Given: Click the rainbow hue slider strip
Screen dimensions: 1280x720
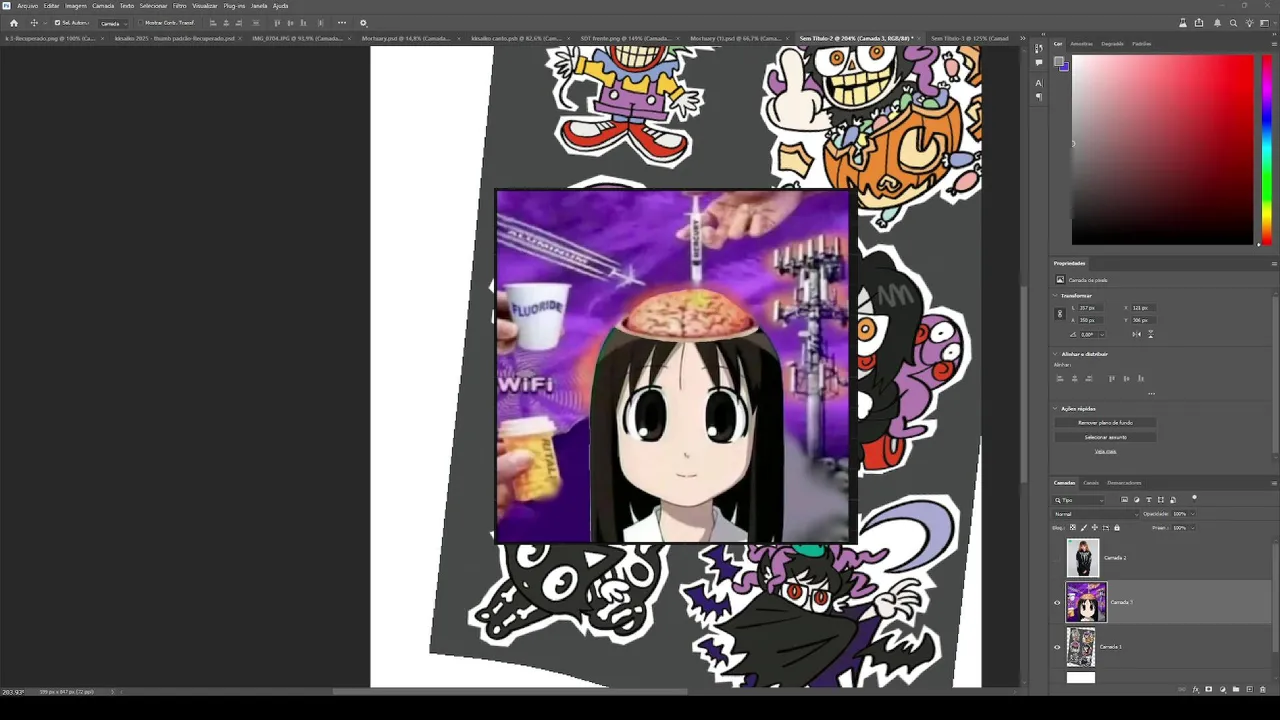Looking at the screenshot, I should 1266,149.
